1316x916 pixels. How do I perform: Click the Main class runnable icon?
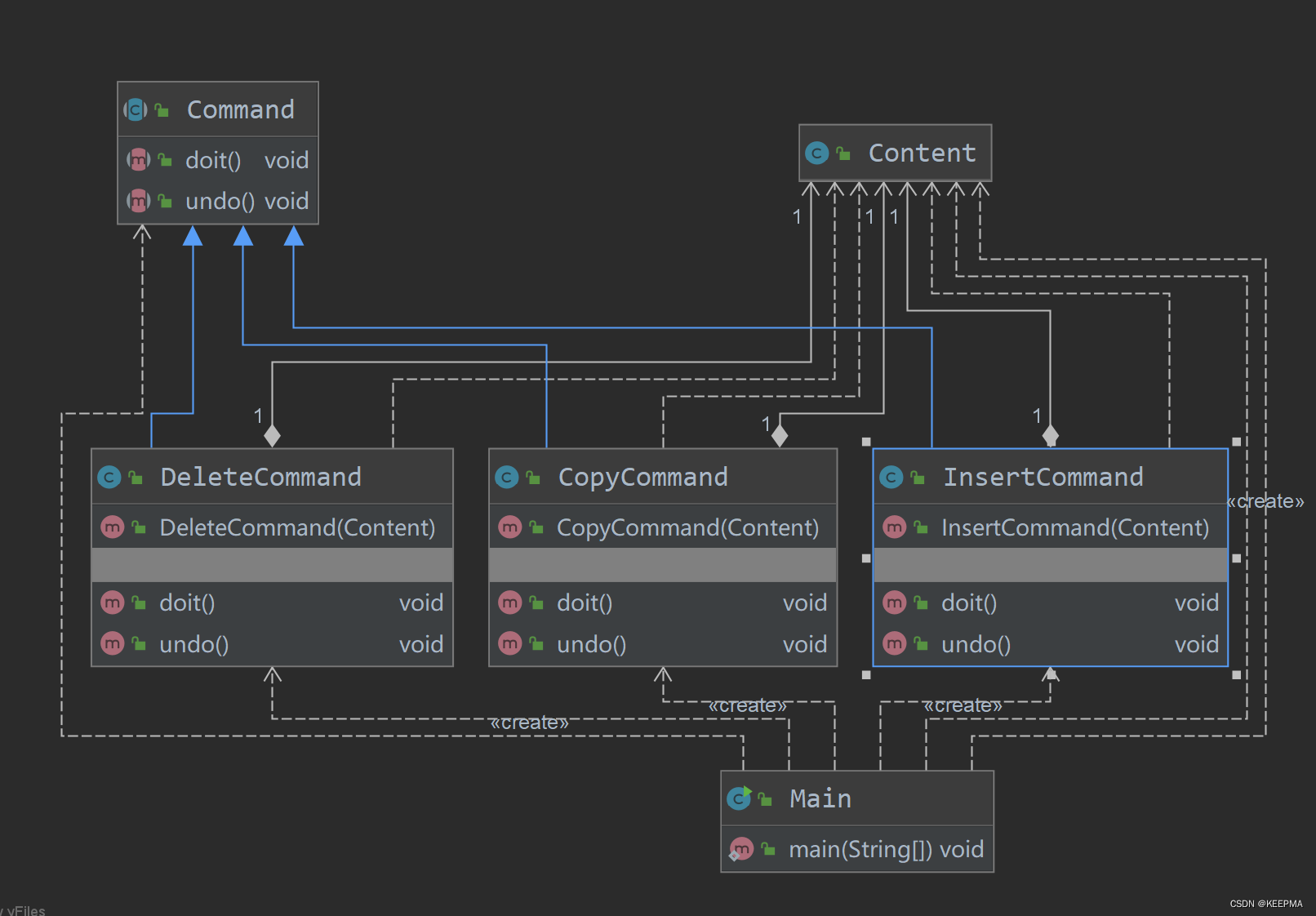pyautogui.click(x=739, y=798)
